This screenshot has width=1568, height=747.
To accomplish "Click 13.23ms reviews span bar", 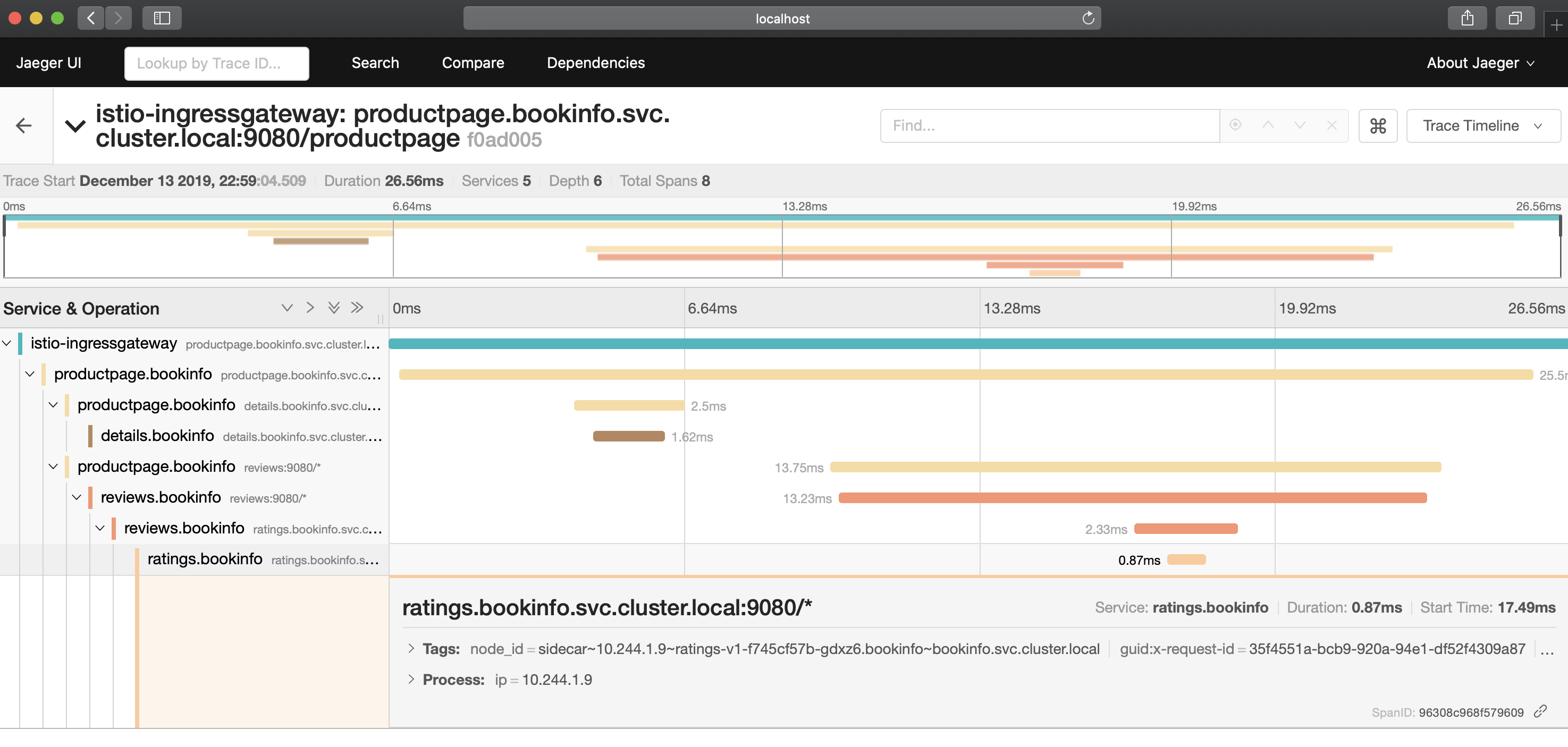I will pyautogui.click(x=1132, y=498).
